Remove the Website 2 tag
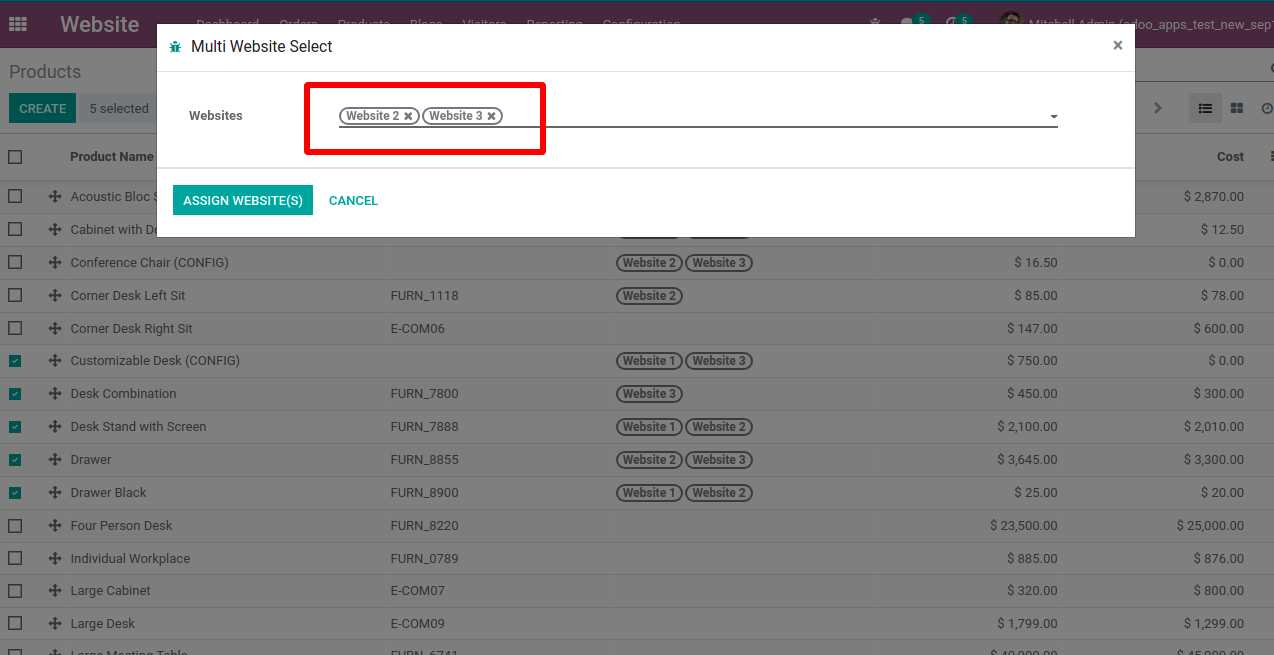 click(x=408, y=116)
